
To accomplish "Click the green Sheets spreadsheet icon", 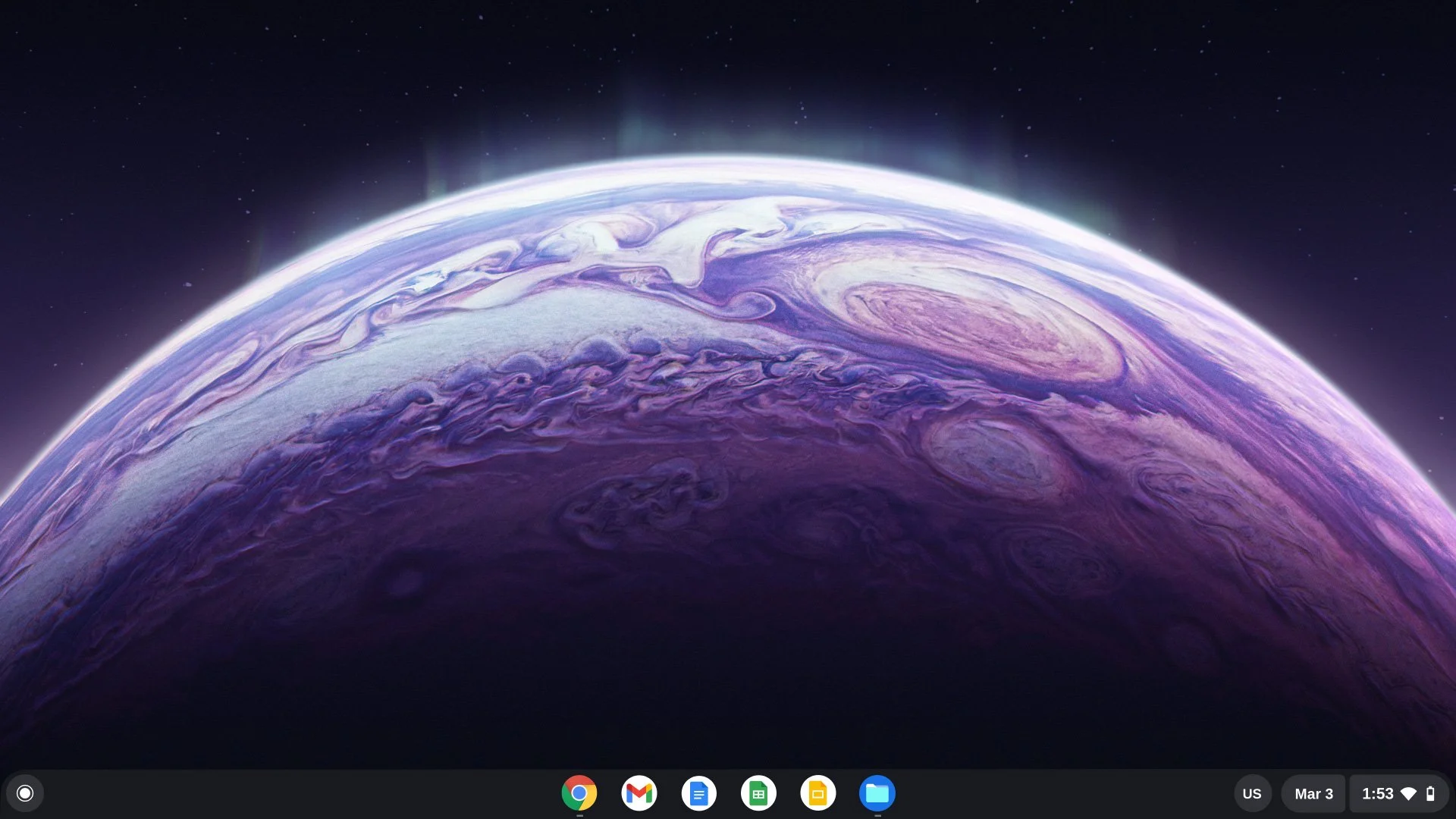I will [x=758, y=793].
